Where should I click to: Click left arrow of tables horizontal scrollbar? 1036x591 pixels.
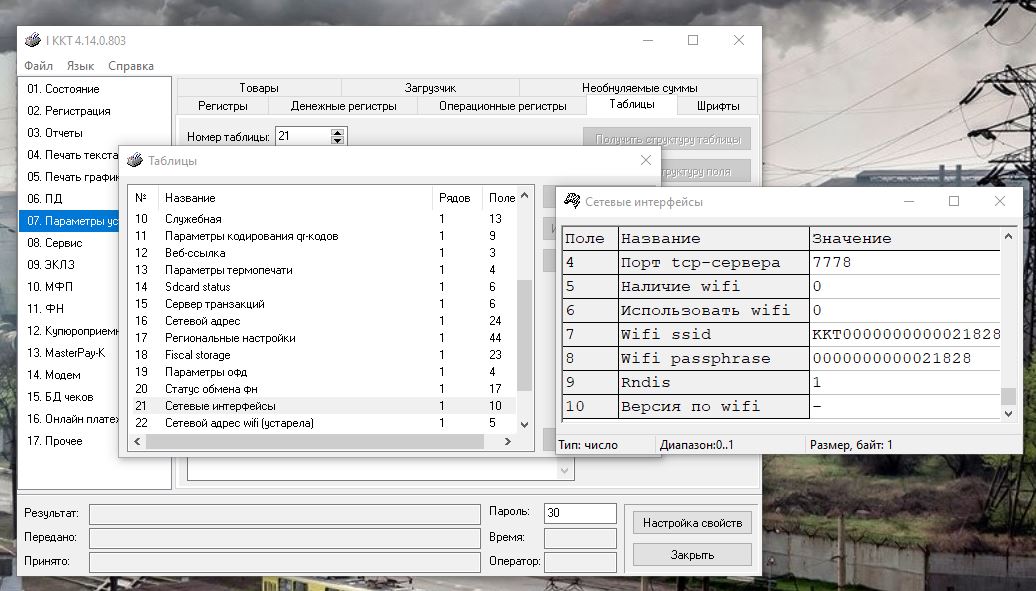click(x=137, y=441)
